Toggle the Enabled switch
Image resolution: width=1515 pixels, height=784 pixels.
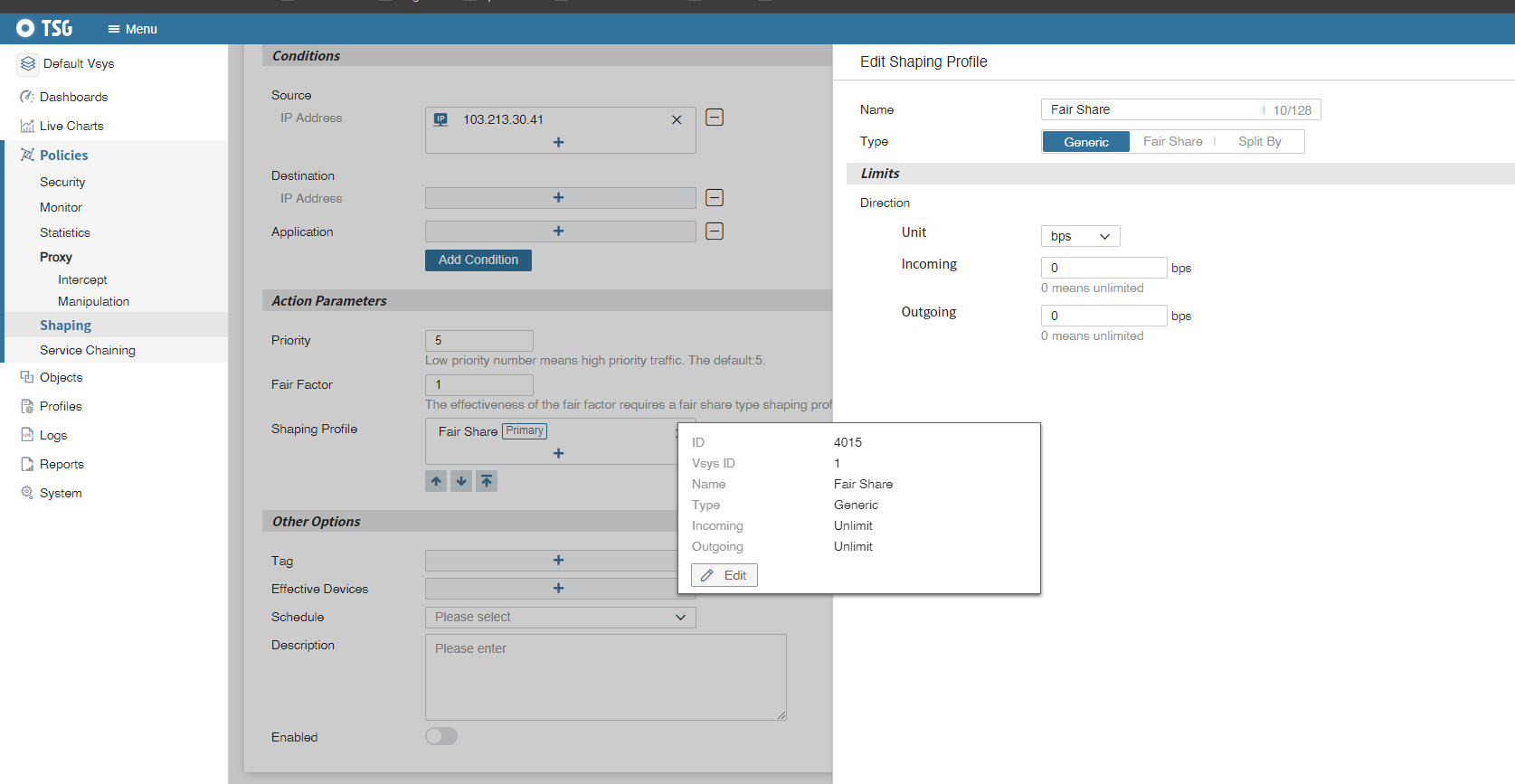[441, 736]
